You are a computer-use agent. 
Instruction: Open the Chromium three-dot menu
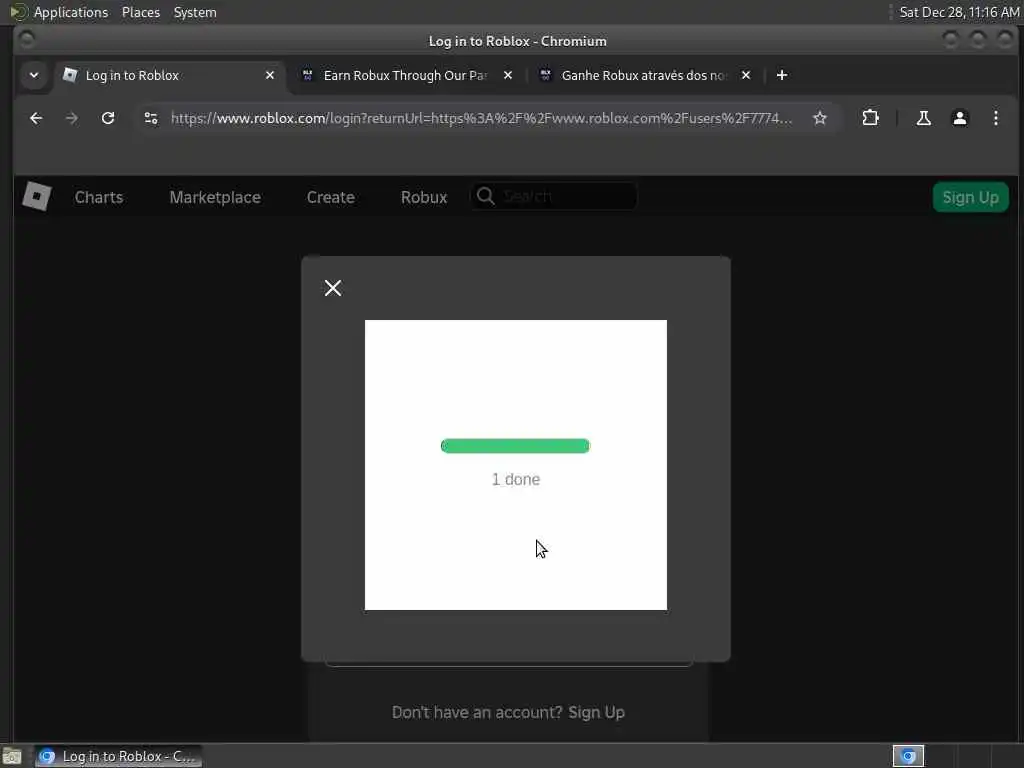(995, 118)
